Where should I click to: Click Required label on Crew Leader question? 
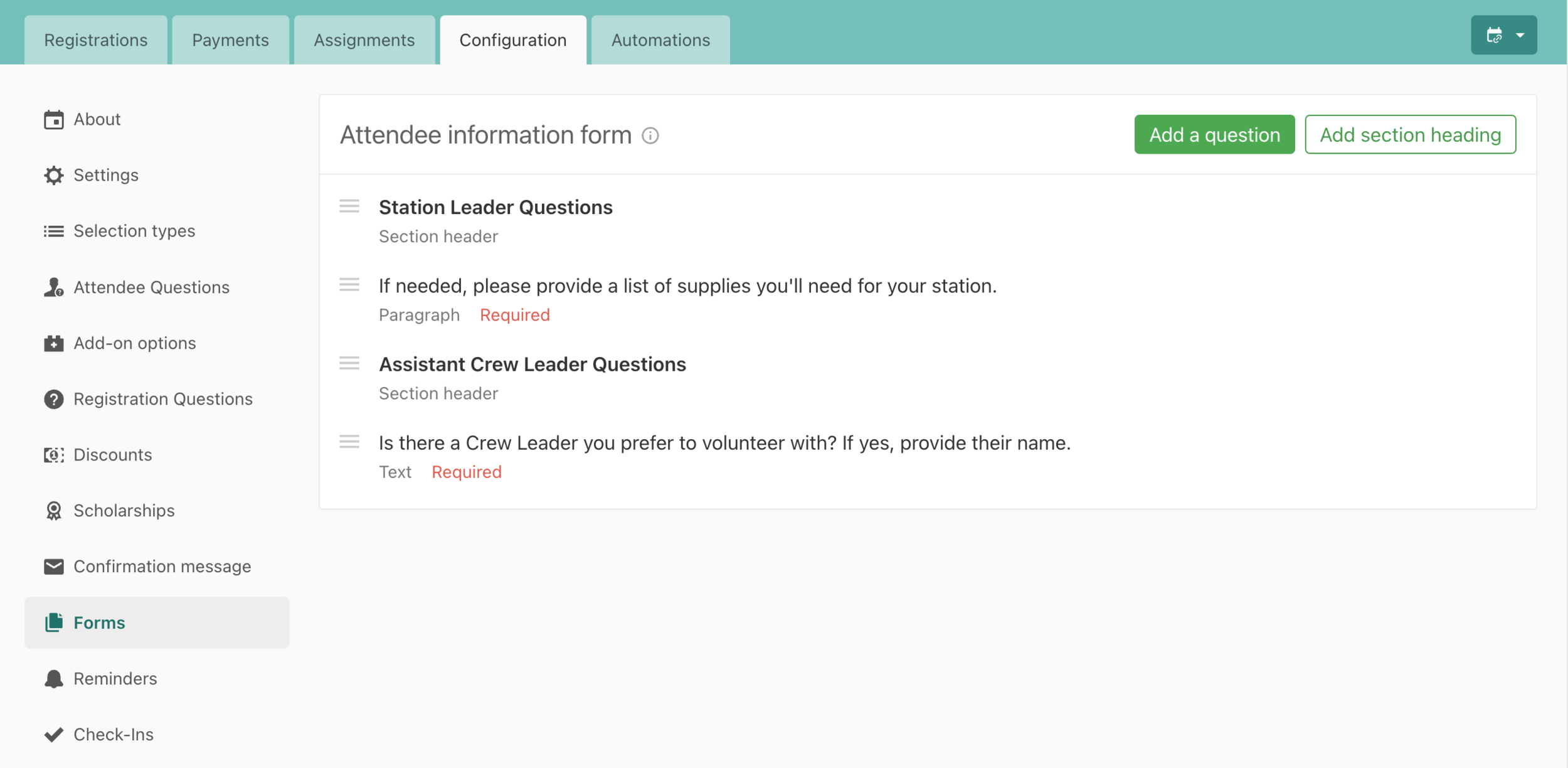[x=467, y=472]
